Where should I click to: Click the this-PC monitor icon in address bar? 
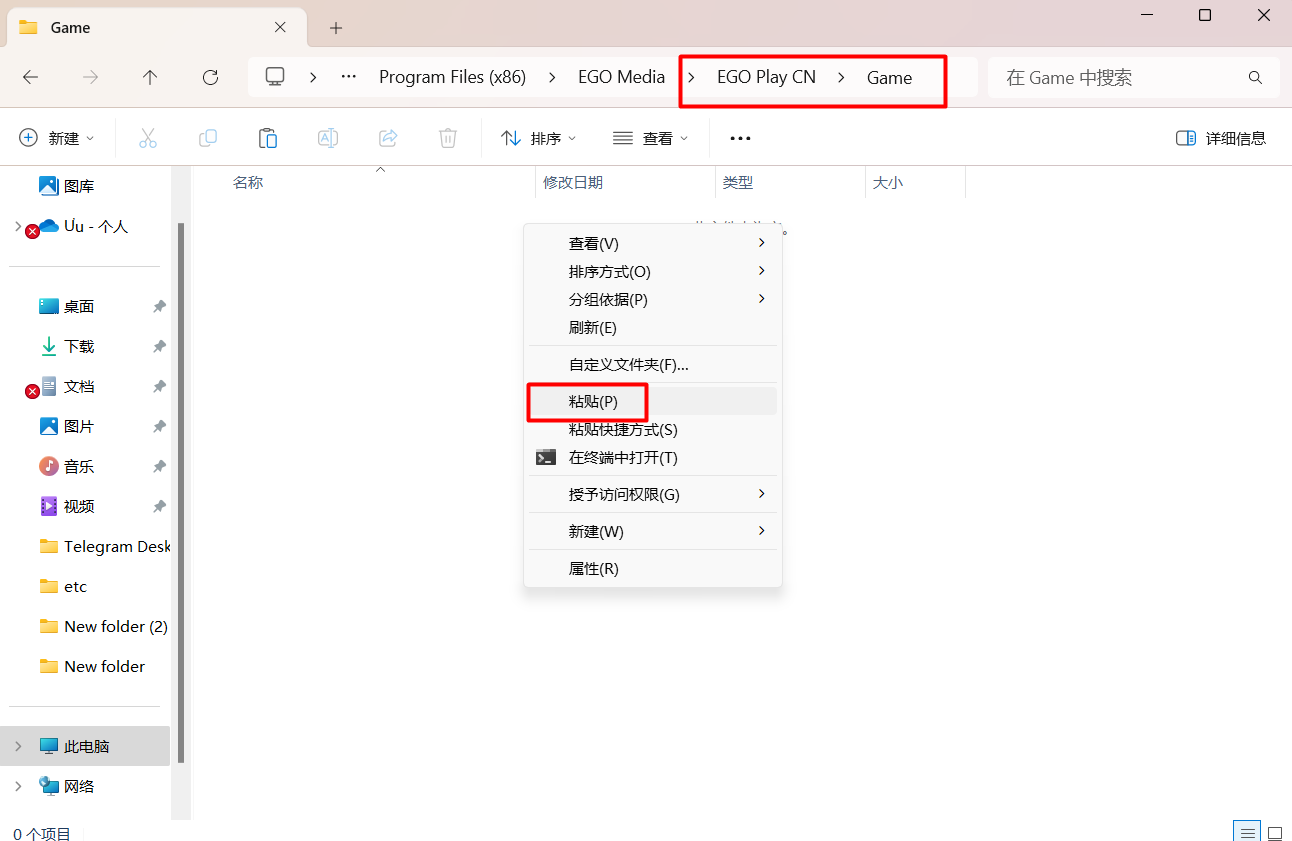(x=275, y=77)
